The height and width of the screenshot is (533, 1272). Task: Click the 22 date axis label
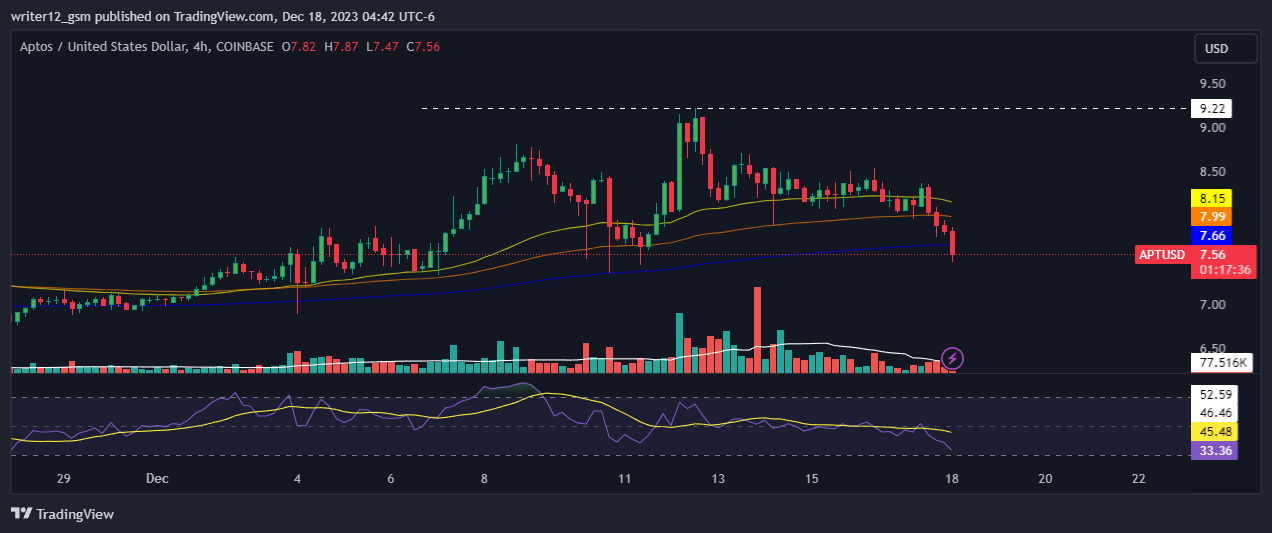[1138, 479]
